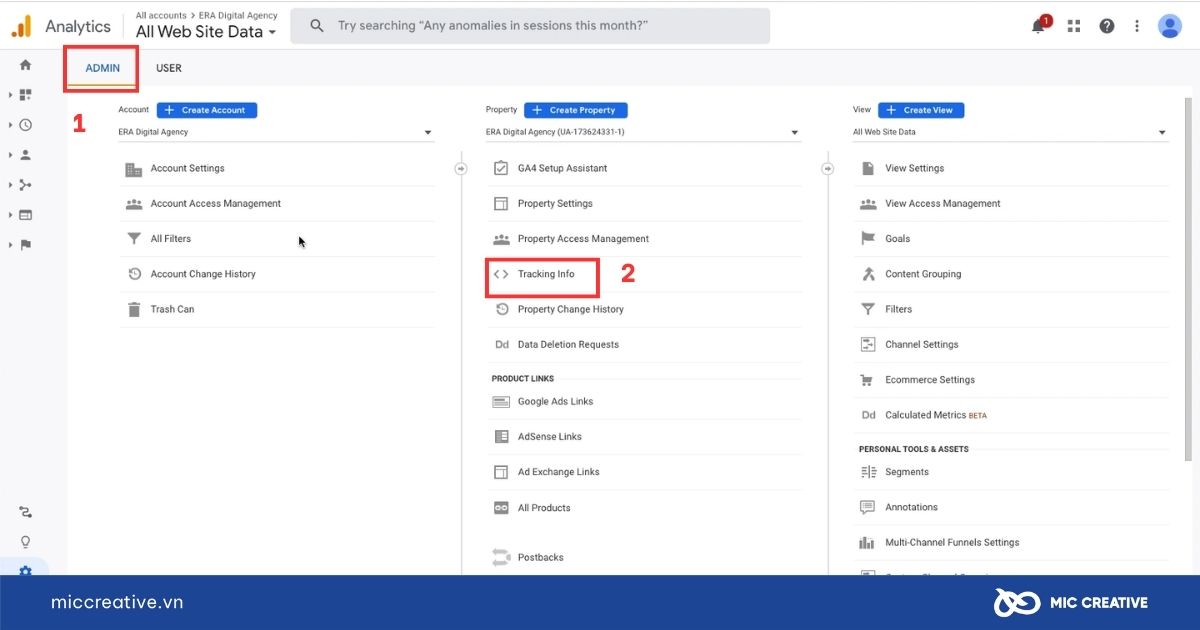Open Behavior icon in sidebar

coord(26,215)
